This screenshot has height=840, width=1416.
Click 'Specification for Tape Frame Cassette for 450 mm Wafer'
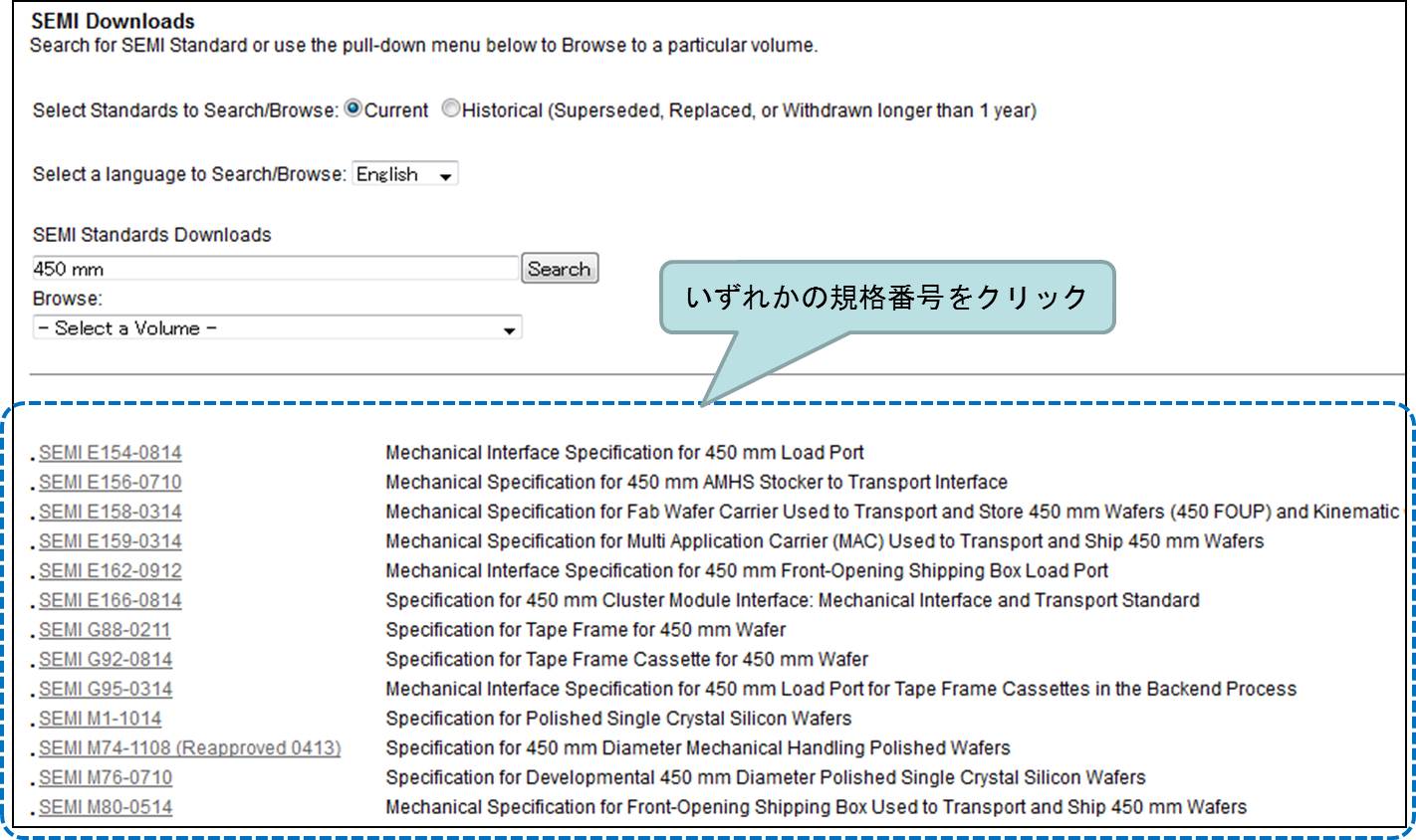point(627,660)
